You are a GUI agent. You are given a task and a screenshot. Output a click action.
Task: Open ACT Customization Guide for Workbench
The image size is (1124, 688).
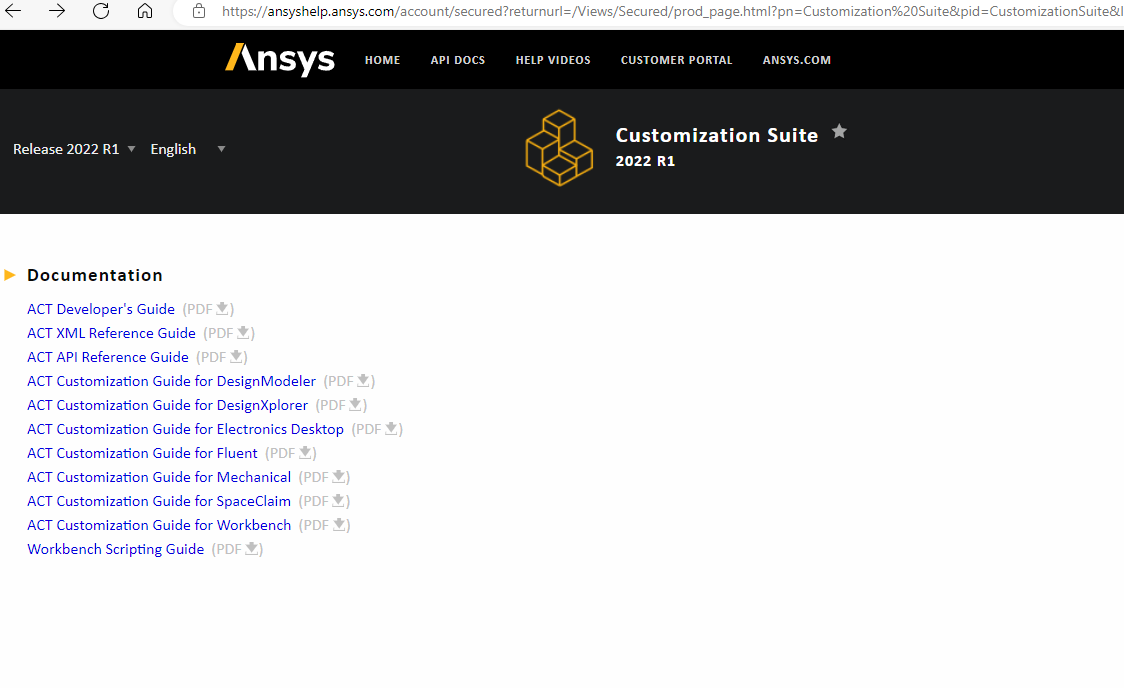click(x=159, y=525)
